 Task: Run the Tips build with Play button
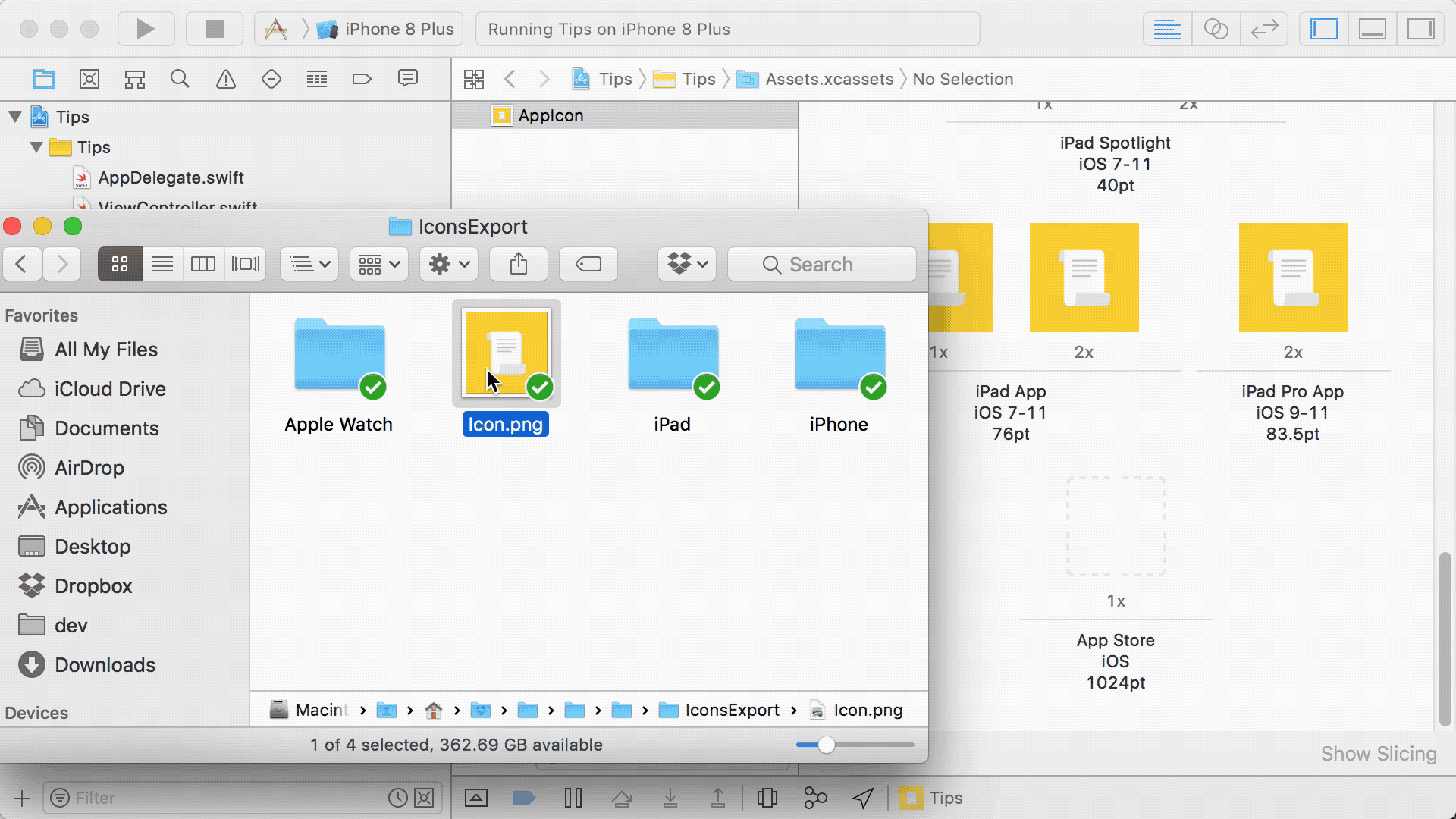tap(146, 29)
